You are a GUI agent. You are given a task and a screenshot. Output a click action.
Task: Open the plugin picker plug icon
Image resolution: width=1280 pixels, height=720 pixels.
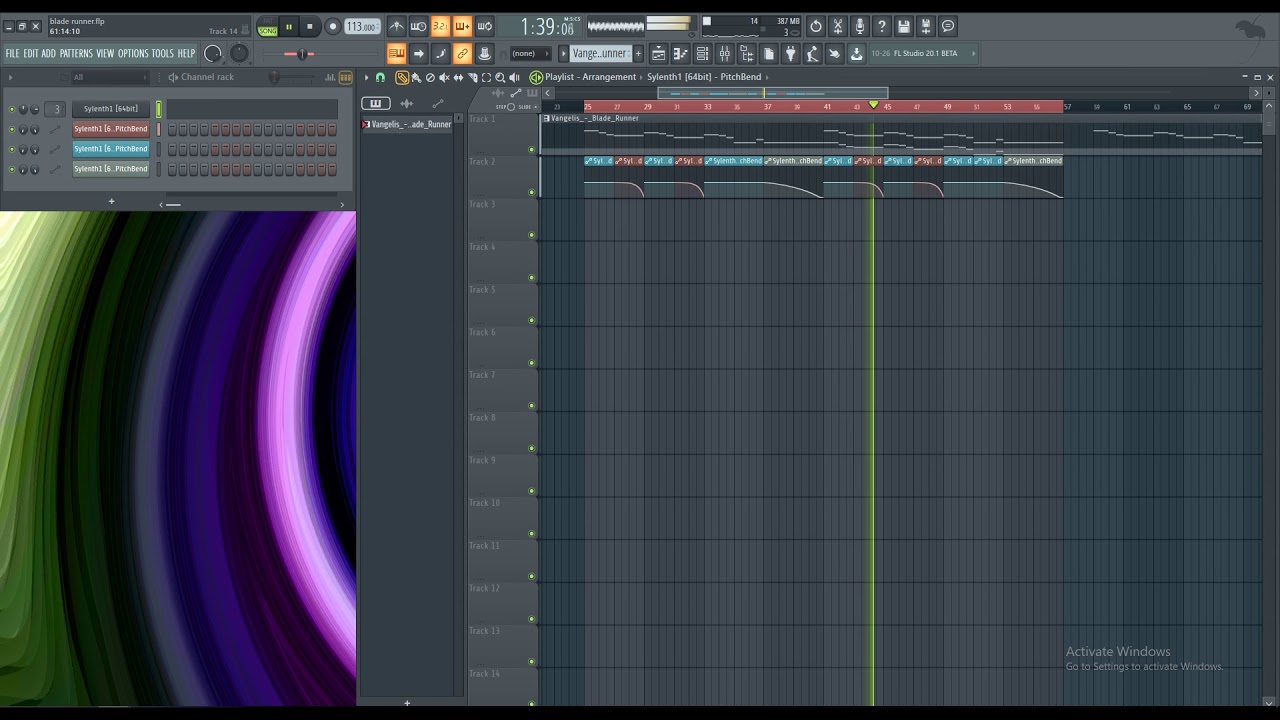(x=790, y=54)
